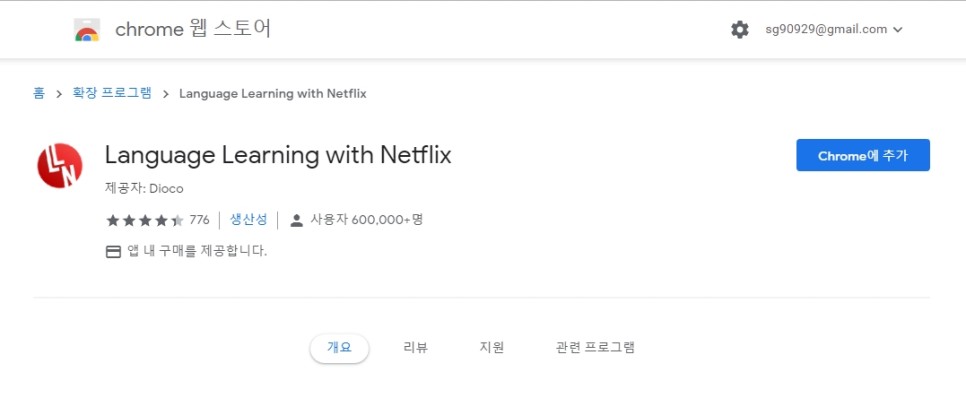Click the 사용자 600,000+명 text
Screen dimensions: 966x398
click(x=367, y=219)
